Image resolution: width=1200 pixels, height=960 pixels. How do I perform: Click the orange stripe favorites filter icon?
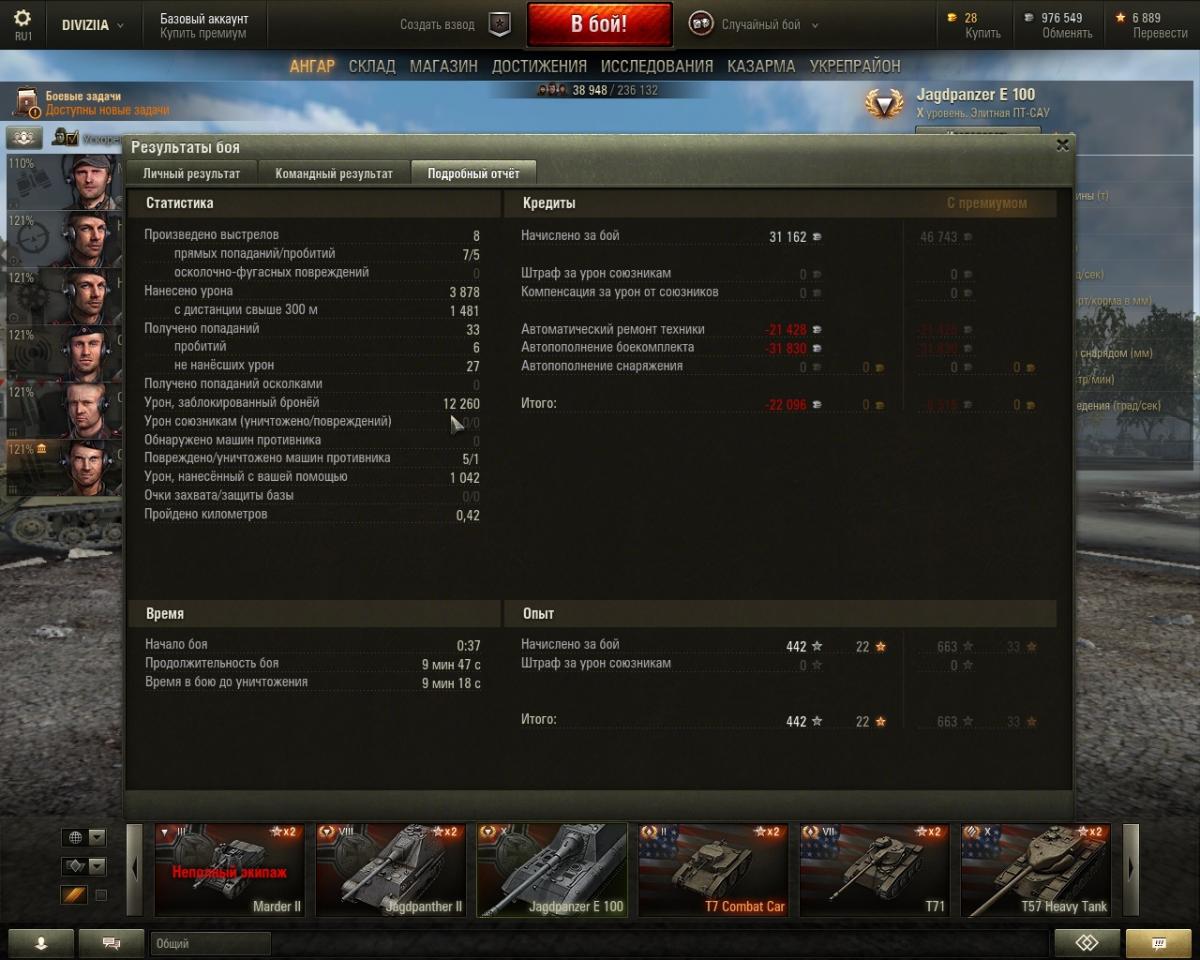point(73,895)
